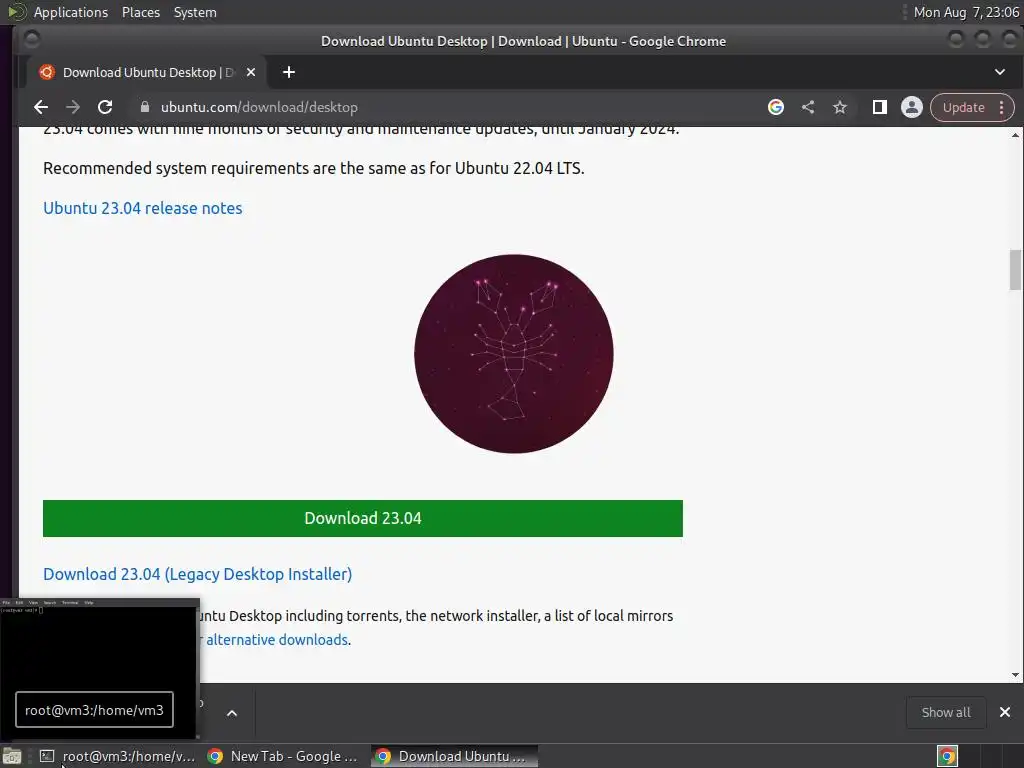Open the Chrome three-dot menu
The image size is (1024, 768).
(x=1002, y=108)
